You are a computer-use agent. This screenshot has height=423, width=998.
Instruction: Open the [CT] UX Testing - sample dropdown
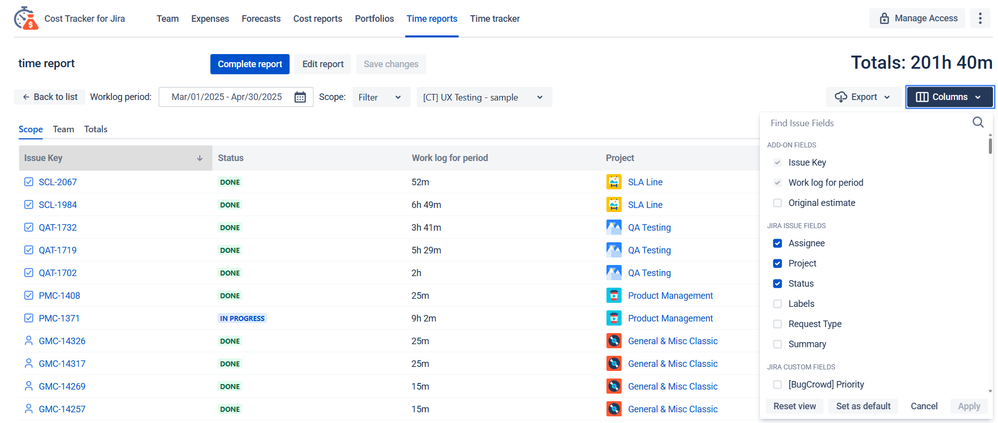click(x=483, y=97)
